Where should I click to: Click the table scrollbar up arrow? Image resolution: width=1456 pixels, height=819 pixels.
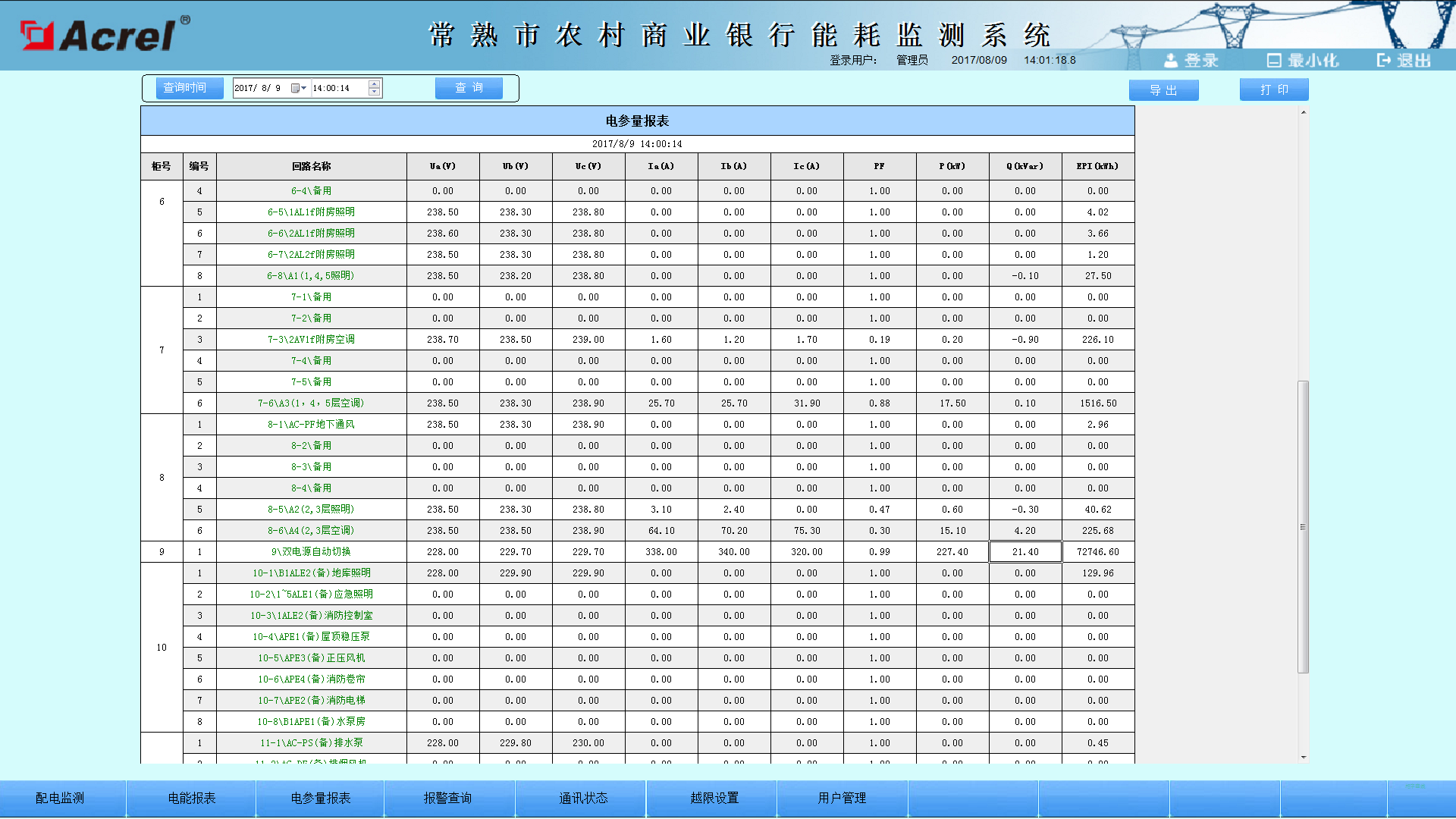pyautogui.click(x=1304, y=112)
